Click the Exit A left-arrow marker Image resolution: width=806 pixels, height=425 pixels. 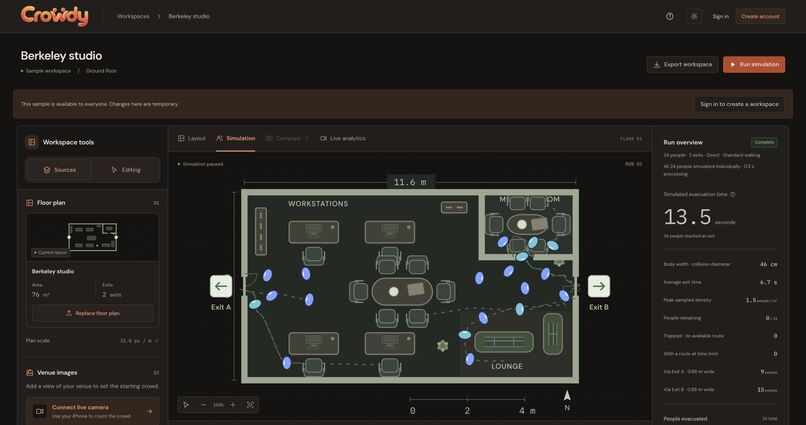[221, 286]
